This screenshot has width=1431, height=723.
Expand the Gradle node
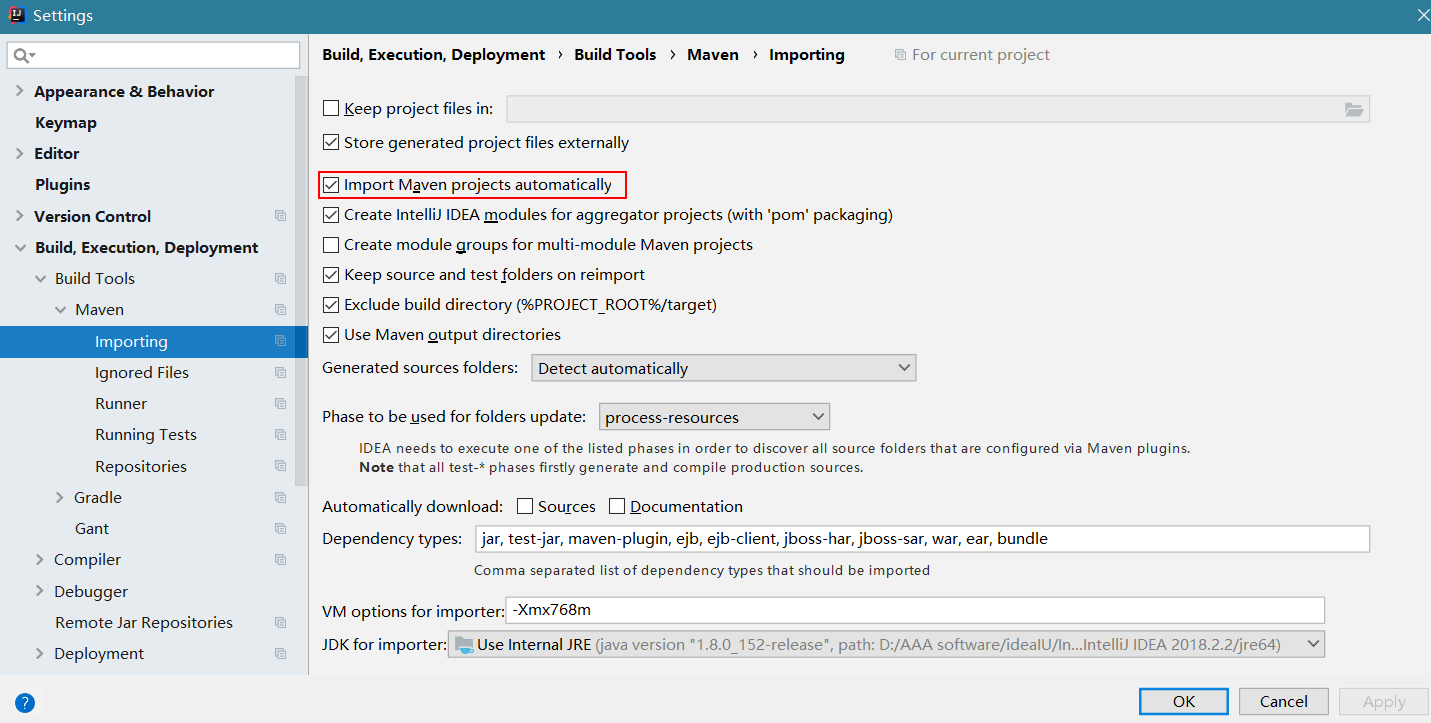[60, 498]
